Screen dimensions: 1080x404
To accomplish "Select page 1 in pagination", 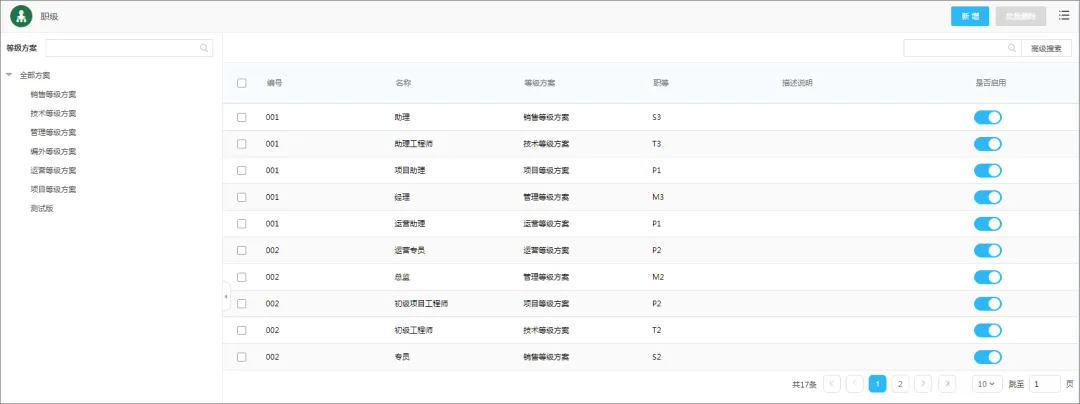I will 878,383.
